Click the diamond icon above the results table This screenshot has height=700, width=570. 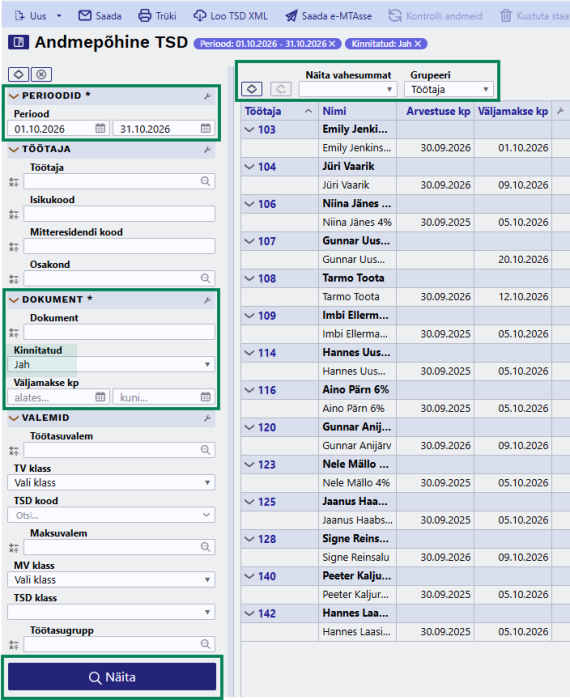pos(252,89)
